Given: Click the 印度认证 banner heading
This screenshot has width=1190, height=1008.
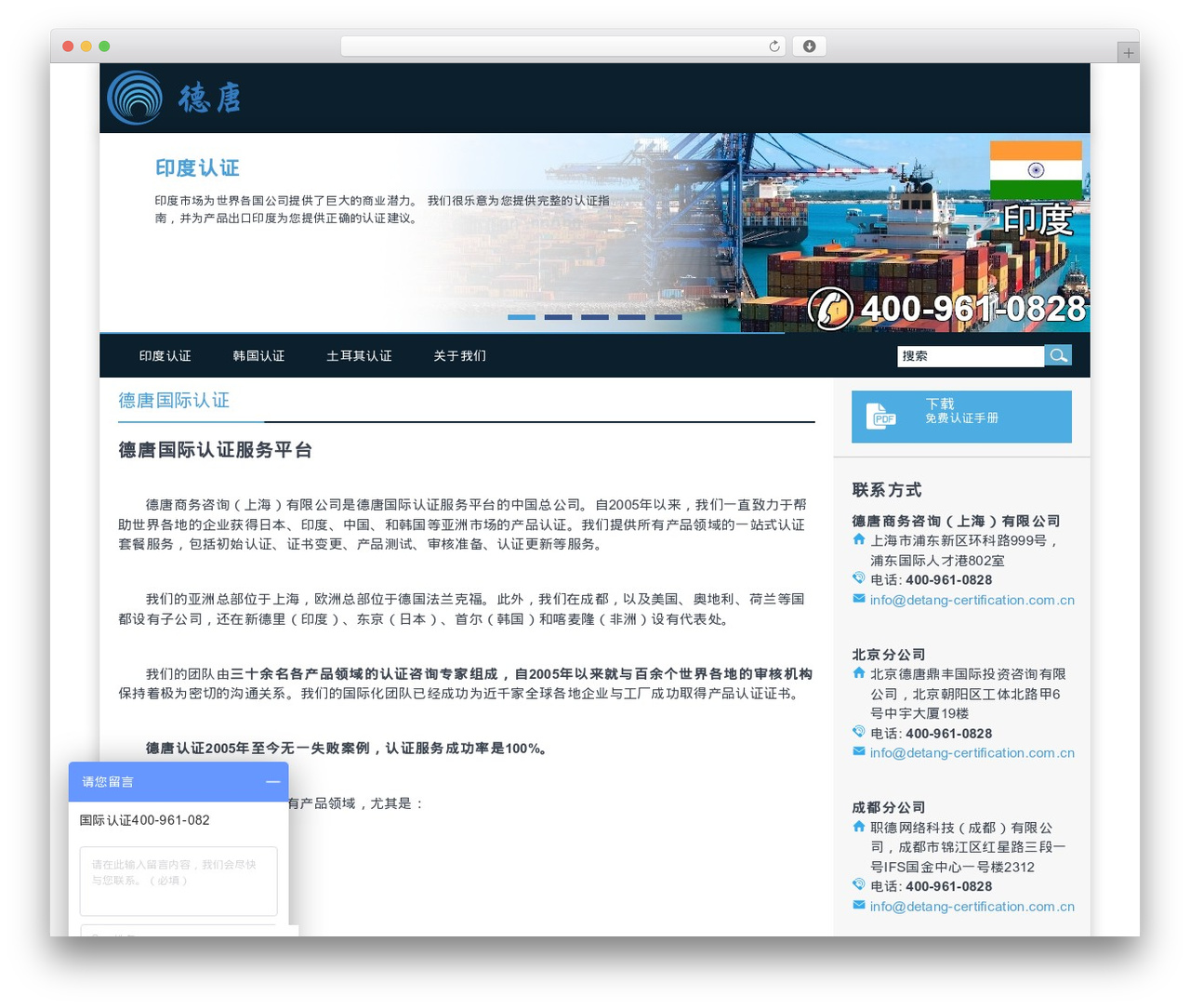Looking at the screenshot, I should pos(197,168).
